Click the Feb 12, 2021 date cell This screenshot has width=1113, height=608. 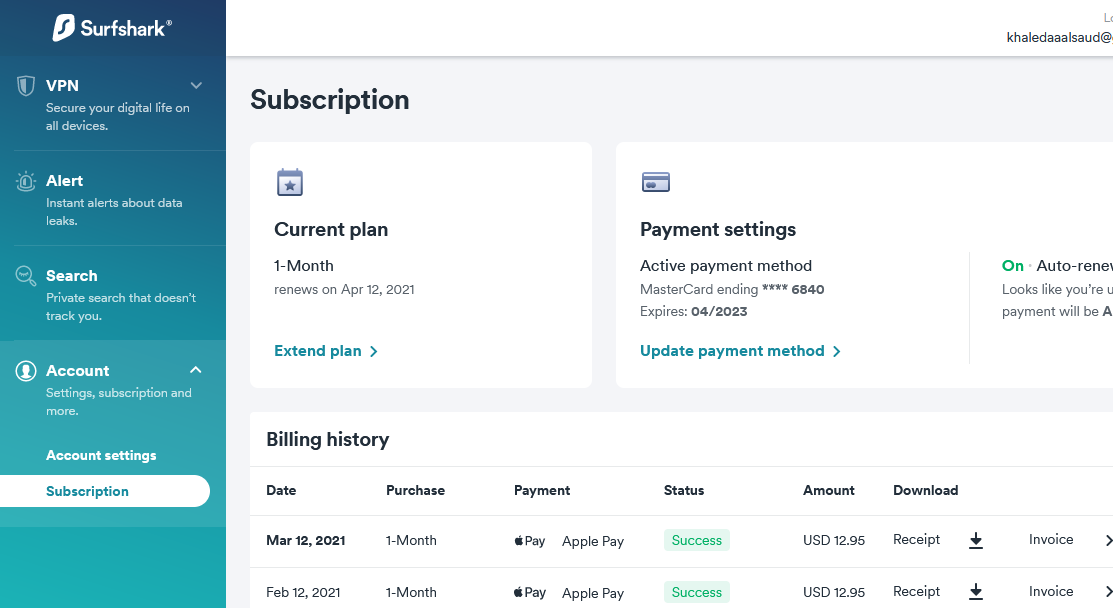tap(303, 592)
